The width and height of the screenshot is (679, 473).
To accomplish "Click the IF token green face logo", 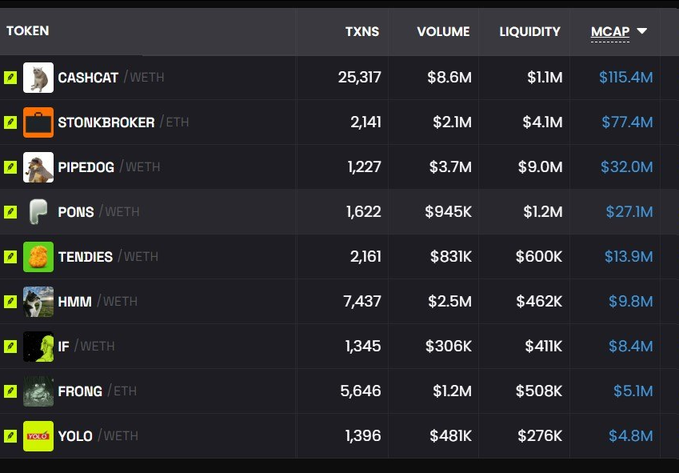I will [x=38, y=347].
